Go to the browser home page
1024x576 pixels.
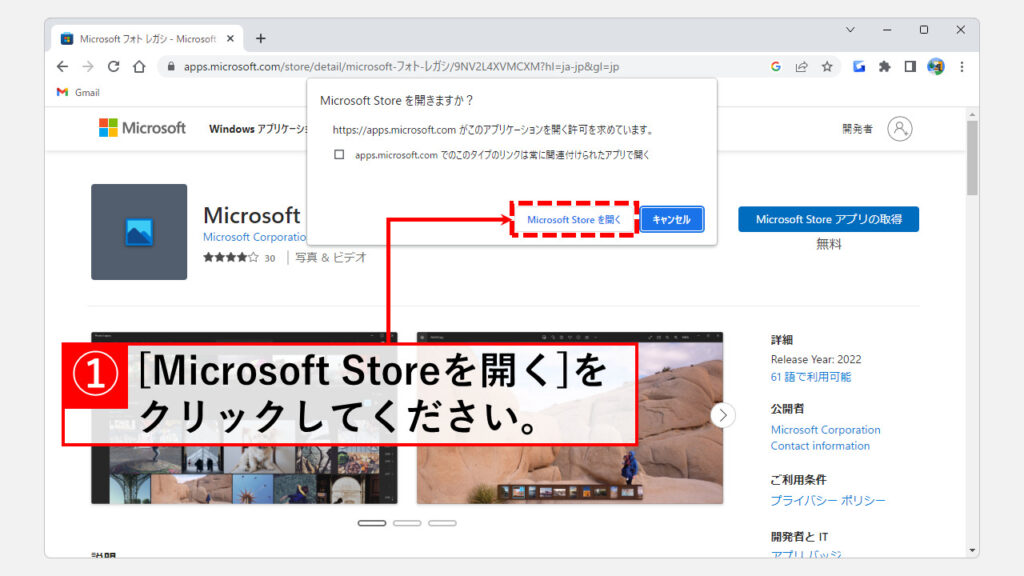(x=139, y=67)
